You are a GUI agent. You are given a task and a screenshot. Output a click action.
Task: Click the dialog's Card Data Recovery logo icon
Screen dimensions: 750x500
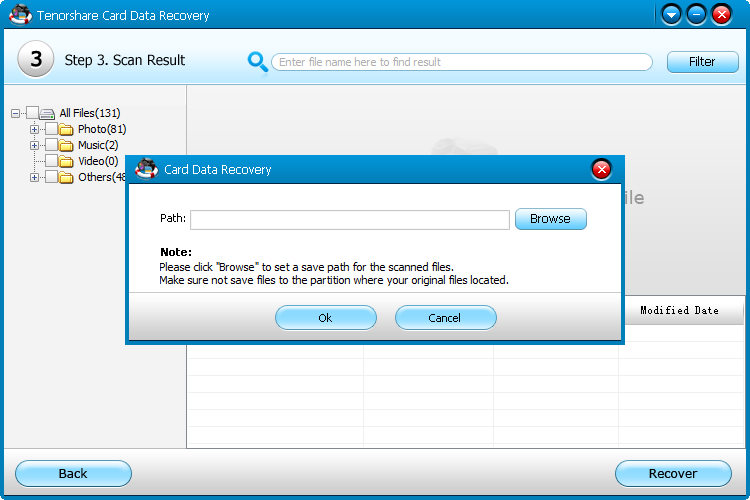coord(147,169)
